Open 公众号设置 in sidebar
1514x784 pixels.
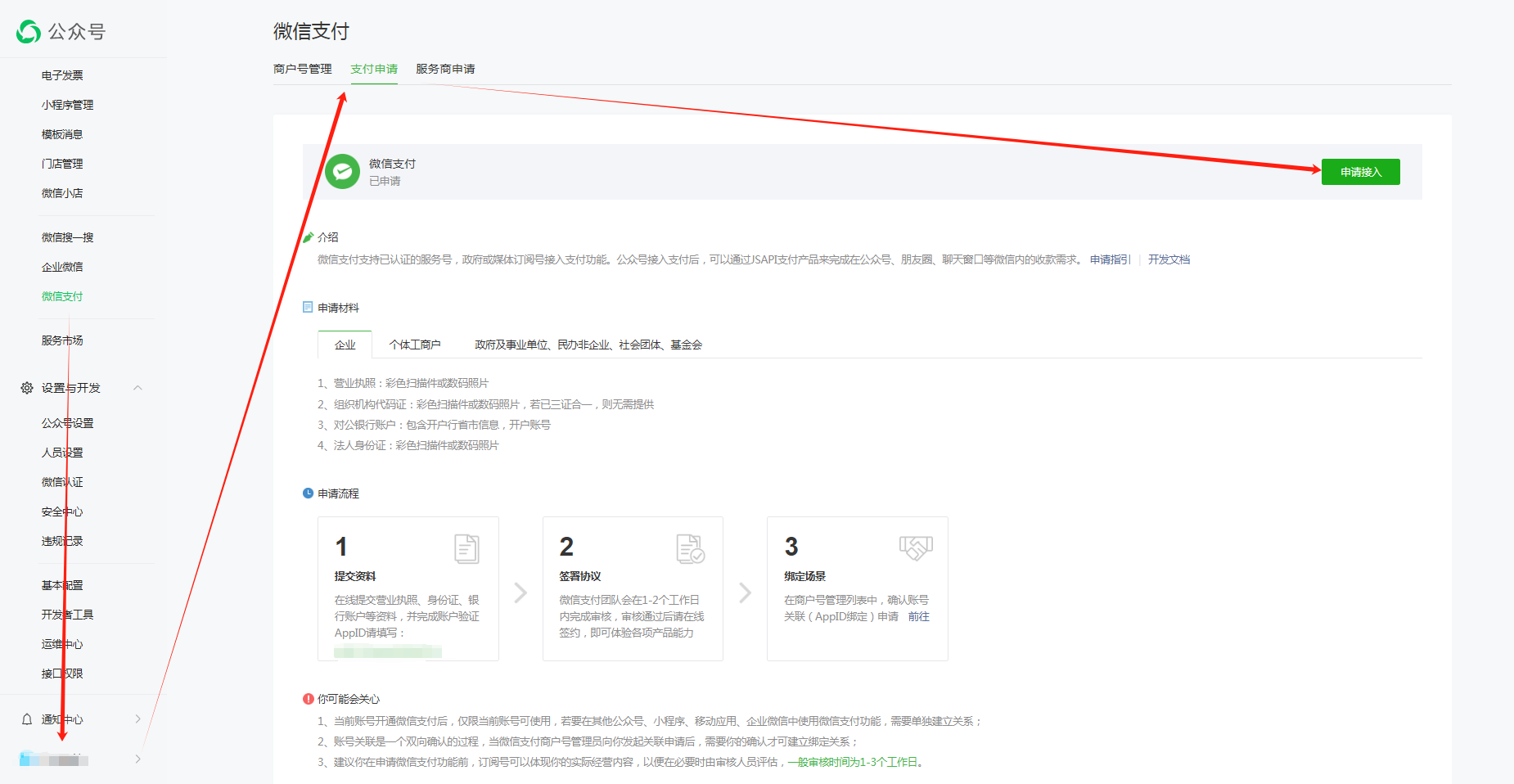pyautogui.click(x=68, y=423)
